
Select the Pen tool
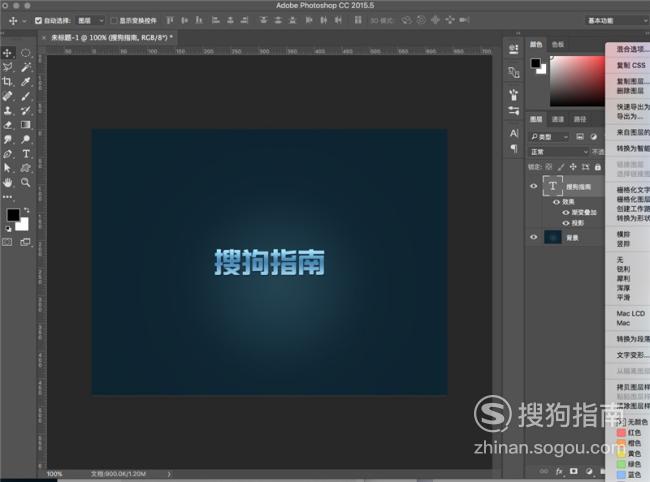pyautogui.click(x=7, y=154)
